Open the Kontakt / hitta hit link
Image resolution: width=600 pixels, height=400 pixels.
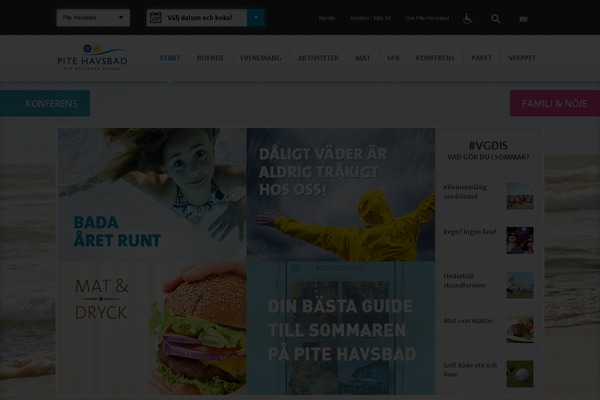(370, 18)
